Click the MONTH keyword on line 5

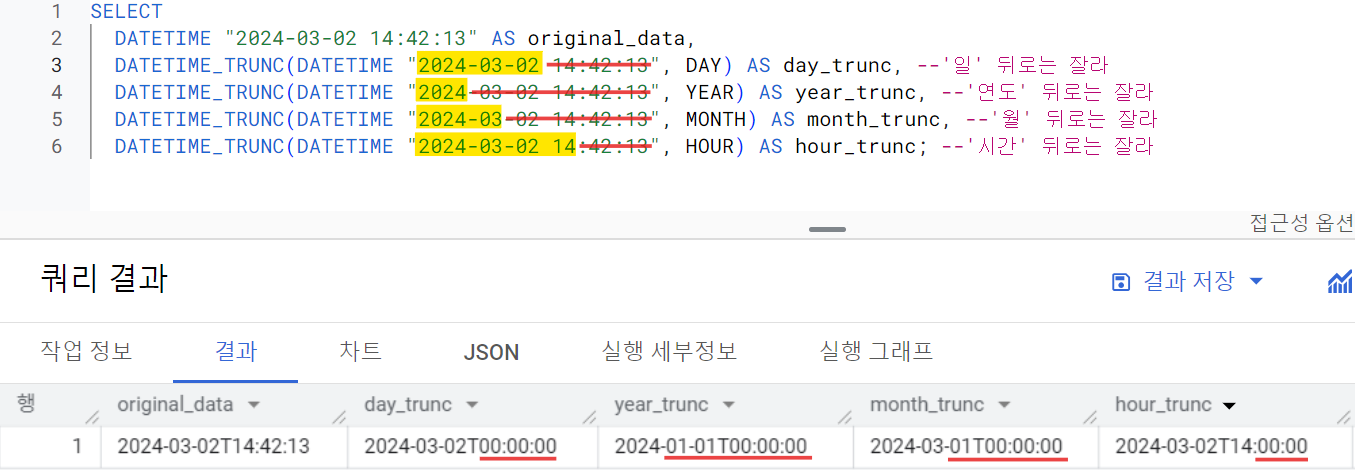(715, 120)
